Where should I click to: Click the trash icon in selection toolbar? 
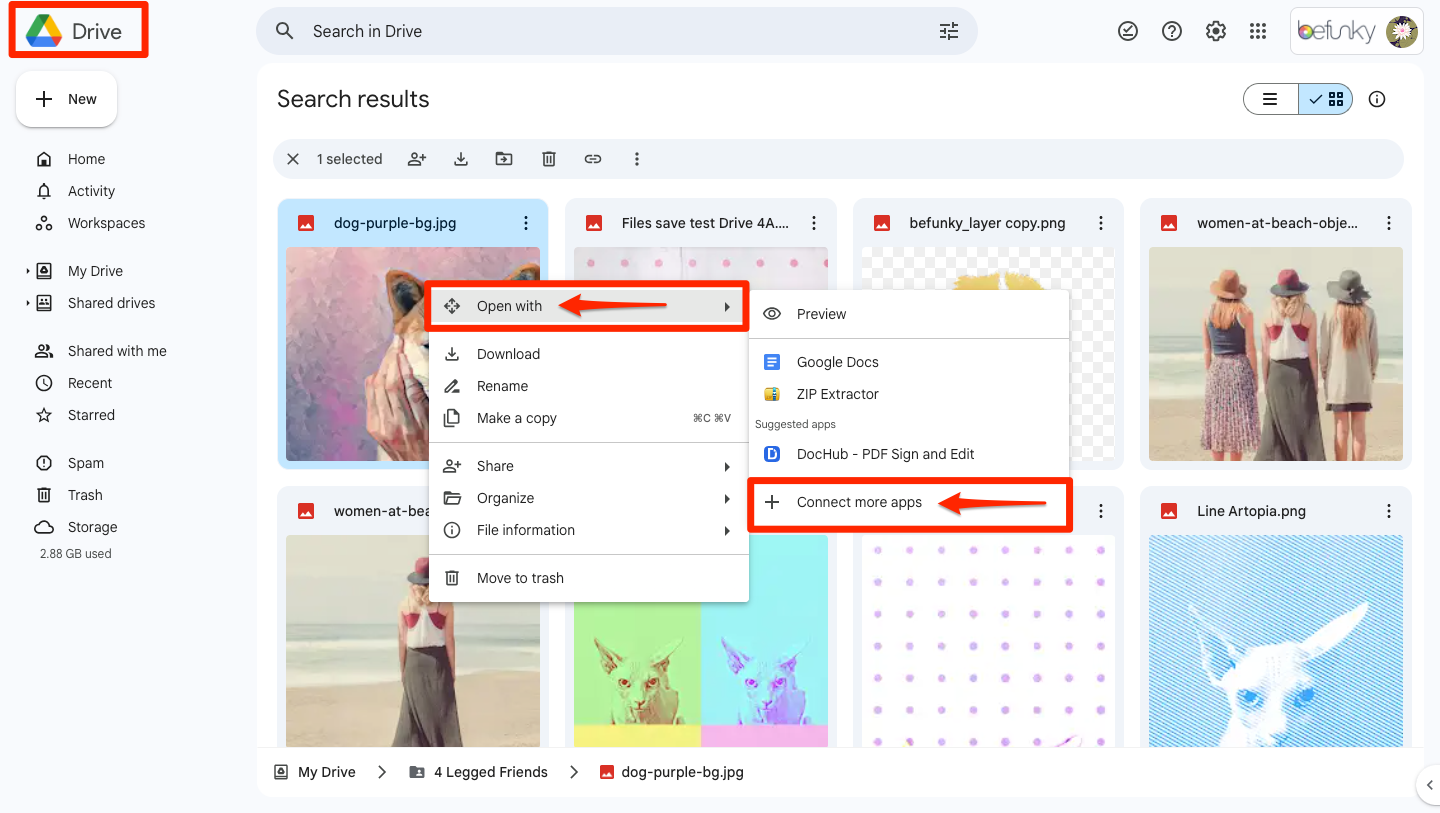point(549,159)
